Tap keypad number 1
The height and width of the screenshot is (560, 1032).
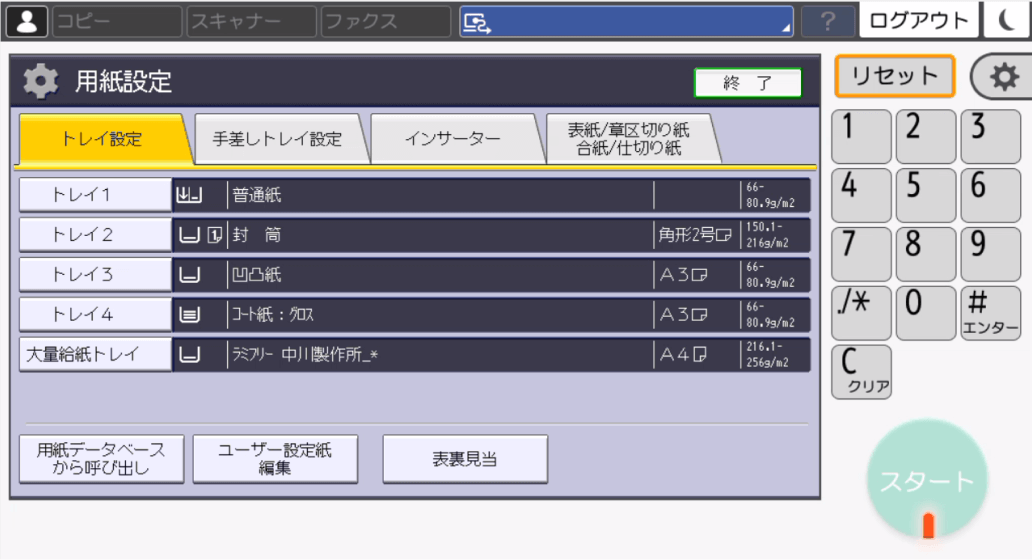point(862,137)
